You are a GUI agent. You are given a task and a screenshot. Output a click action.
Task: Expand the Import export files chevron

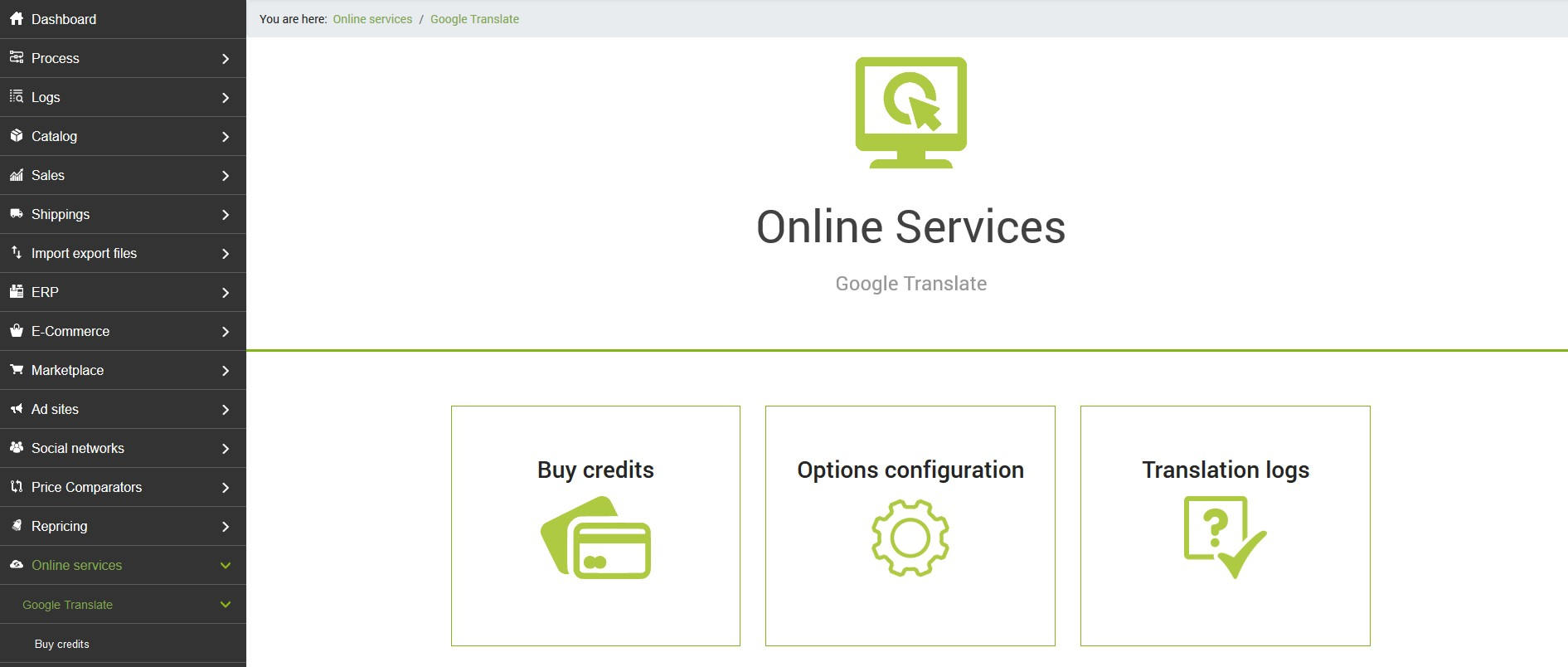coord(226,253)
